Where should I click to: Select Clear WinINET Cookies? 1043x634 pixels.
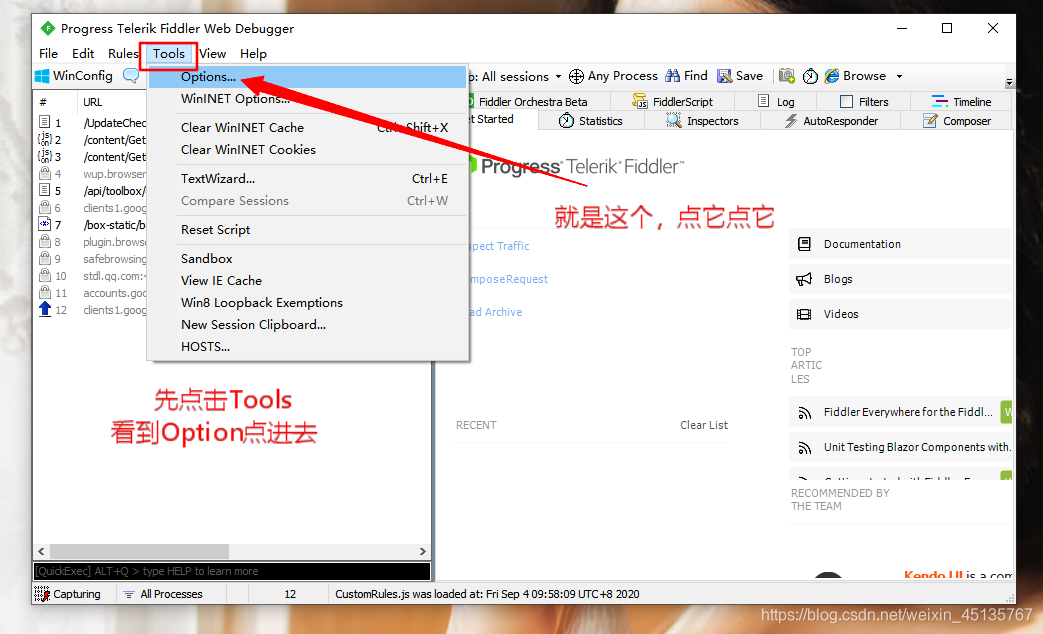click(x=307, y=150)
